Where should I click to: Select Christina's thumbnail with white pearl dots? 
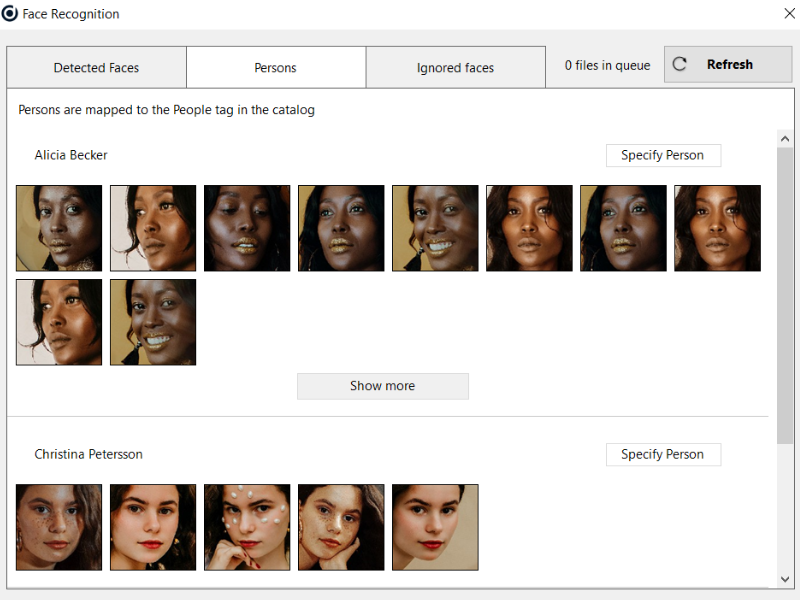tap(247, 527)
